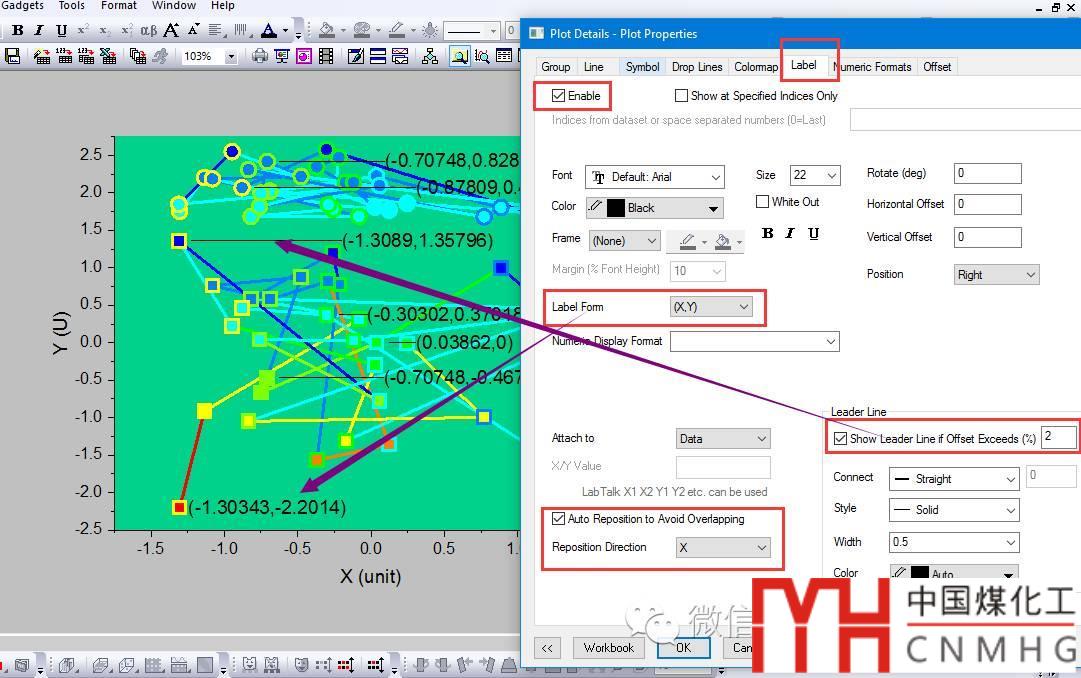Click the Italic icon in the Label tab

coord(790,233)
